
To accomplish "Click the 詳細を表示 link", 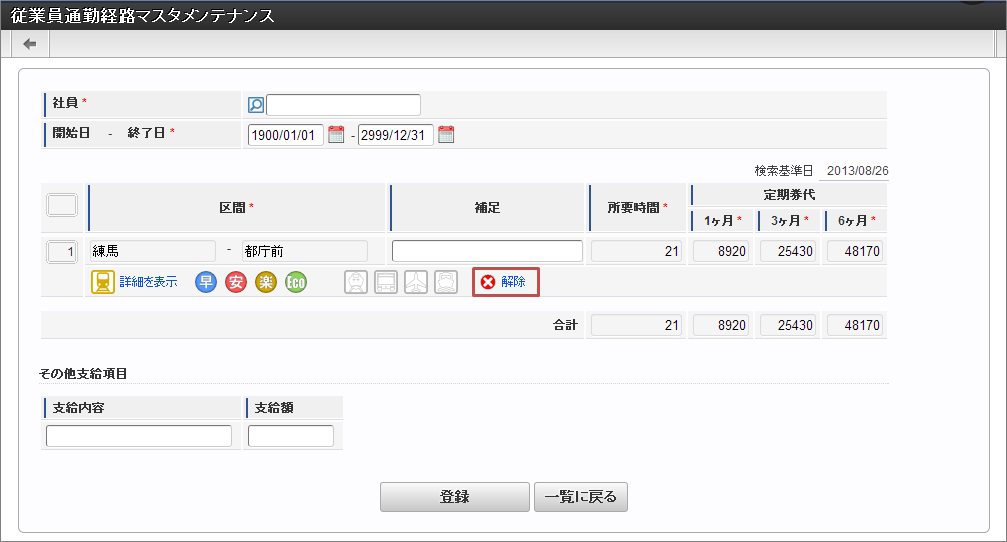I will tap(148, 282).
